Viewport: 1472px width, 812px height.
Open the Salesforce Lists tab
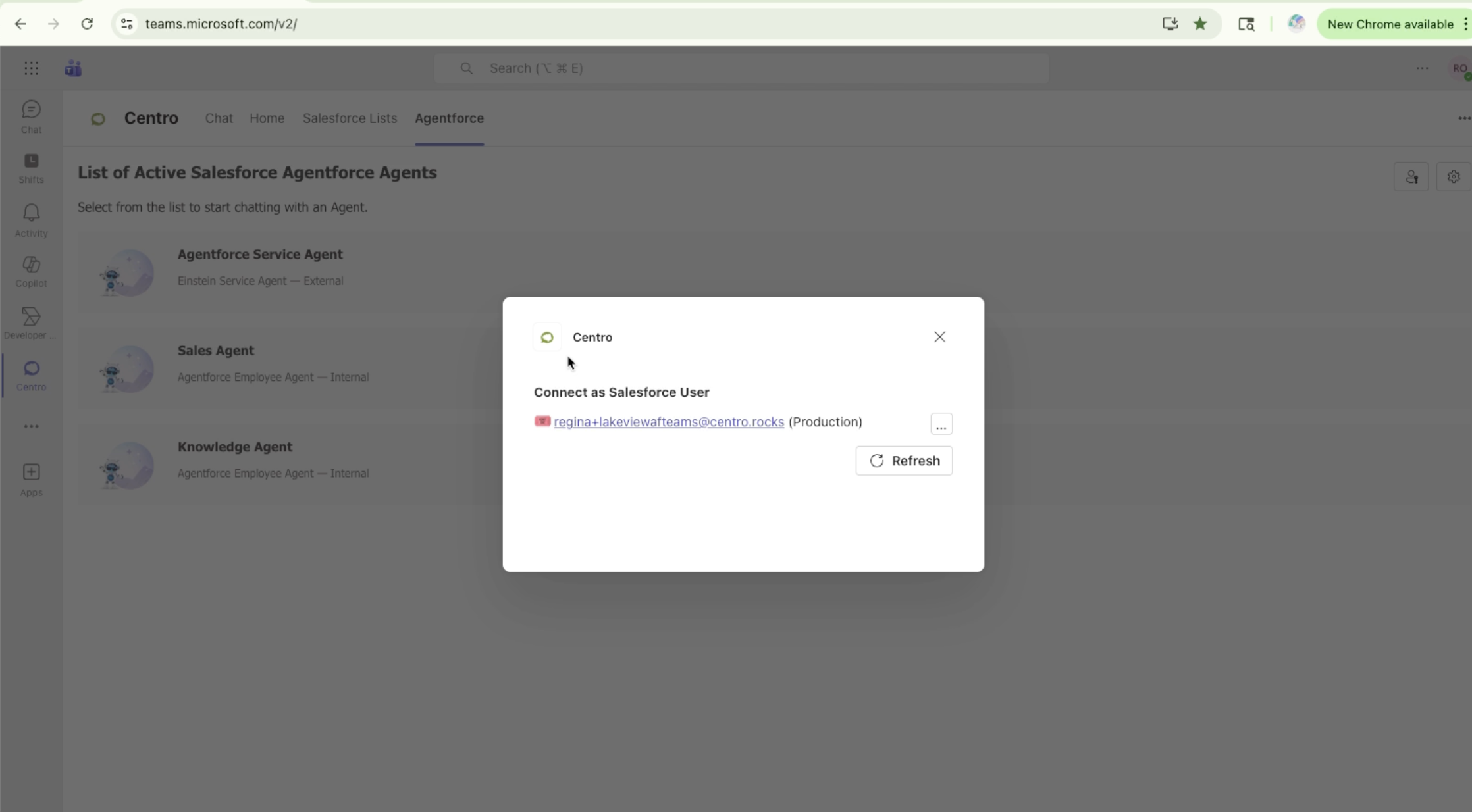coord(350,118)
